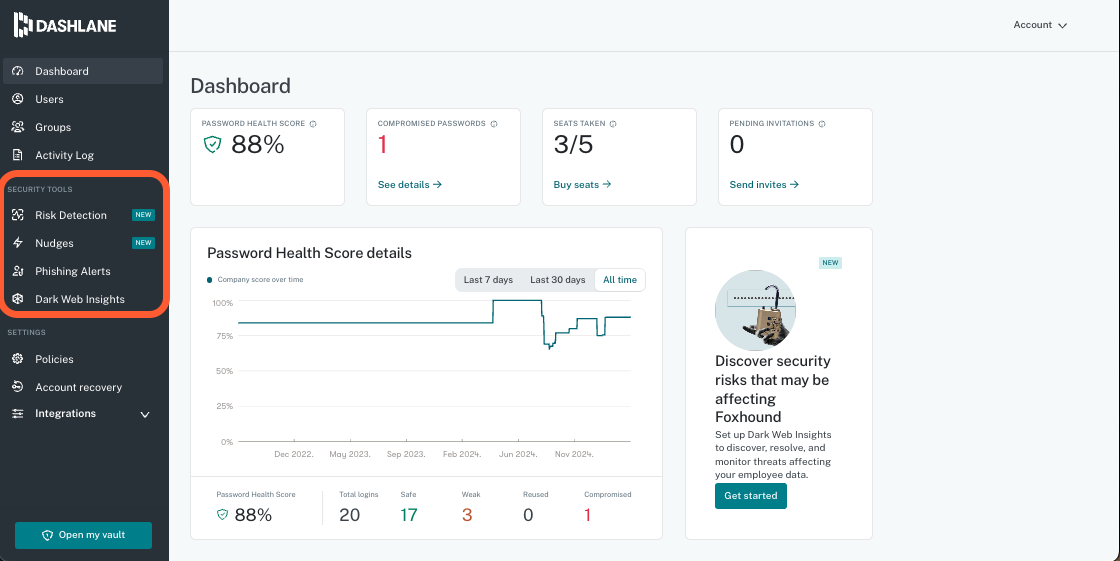Select the Last 30 days range

pyautogui.click(x=558, y=280)
